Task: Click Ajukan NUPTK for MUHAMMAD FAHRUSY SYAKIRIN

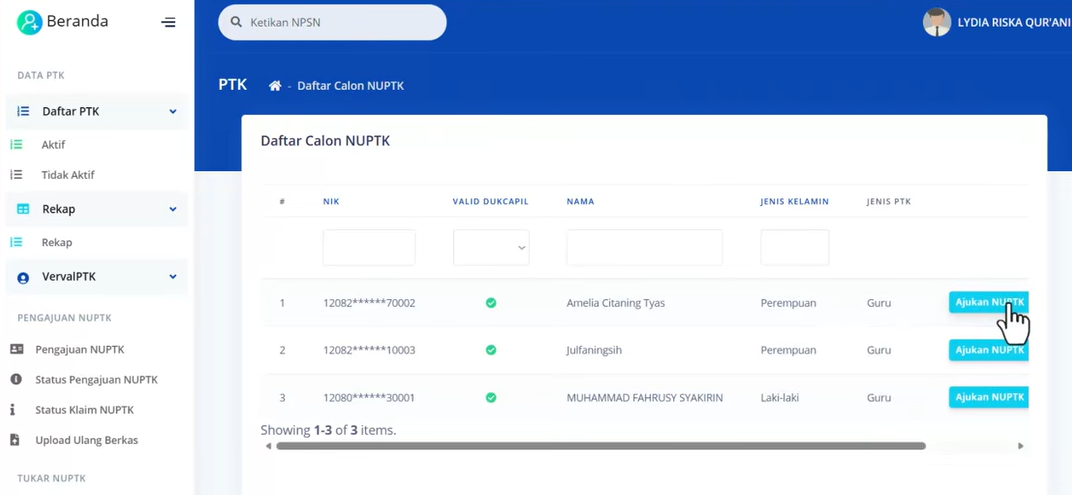Action: point(989,397)
